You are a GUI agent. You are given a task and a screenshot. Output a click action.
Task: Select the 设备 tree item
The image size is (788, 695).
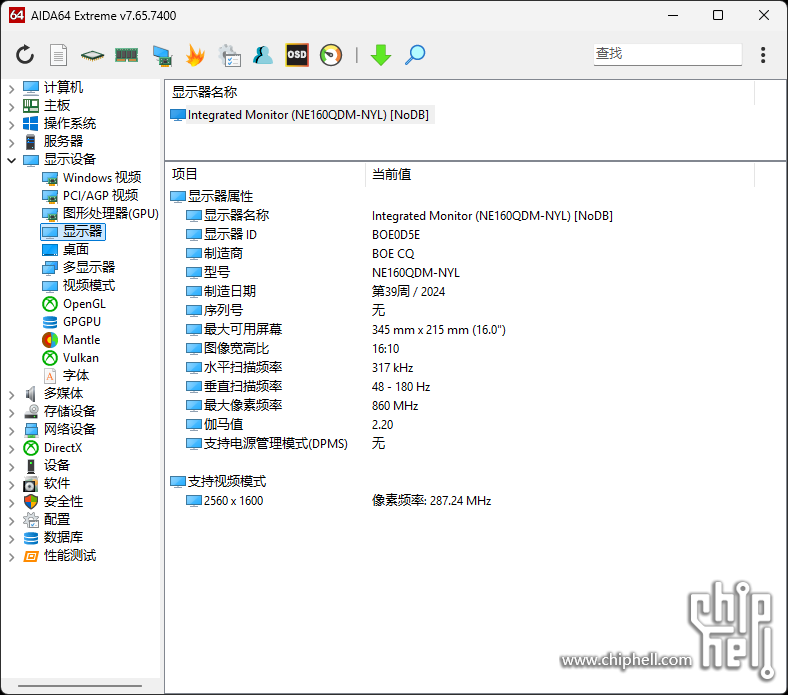click(x=56, y=465)
